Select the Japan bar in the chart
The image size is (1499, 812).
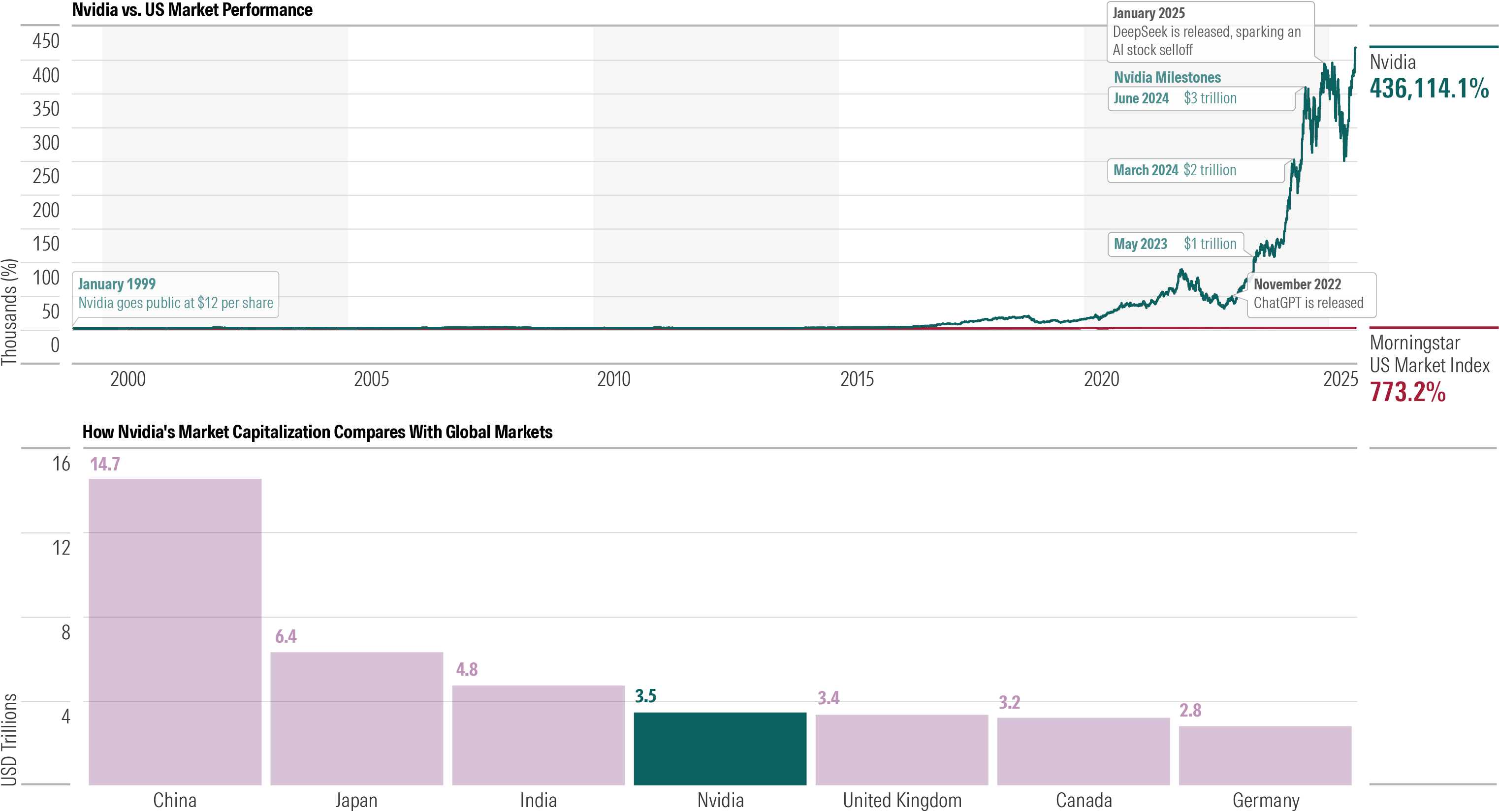point(357,718)
